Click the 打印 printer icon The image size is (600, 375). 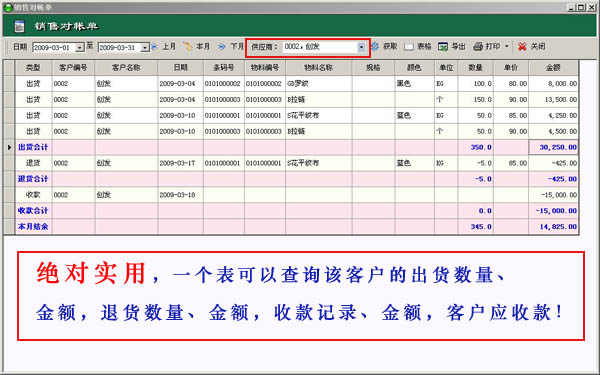pyautogui.click(x=478, y=47)
